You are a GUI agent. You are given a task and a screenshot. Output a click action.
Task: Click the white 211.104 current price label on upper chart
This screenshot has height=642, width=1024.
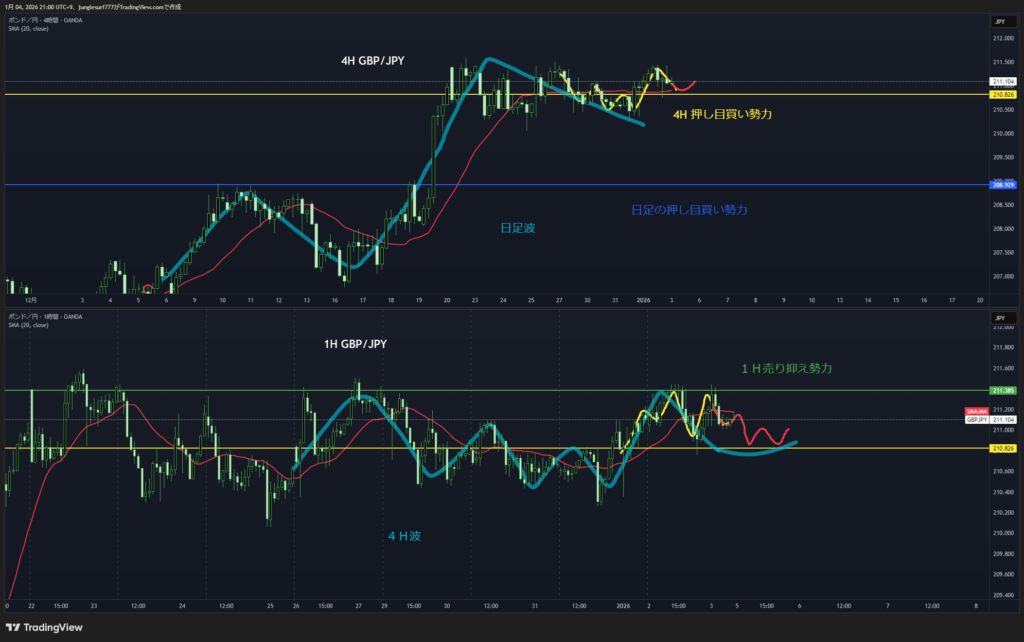pyautogui.click(x=1002, y=81)
